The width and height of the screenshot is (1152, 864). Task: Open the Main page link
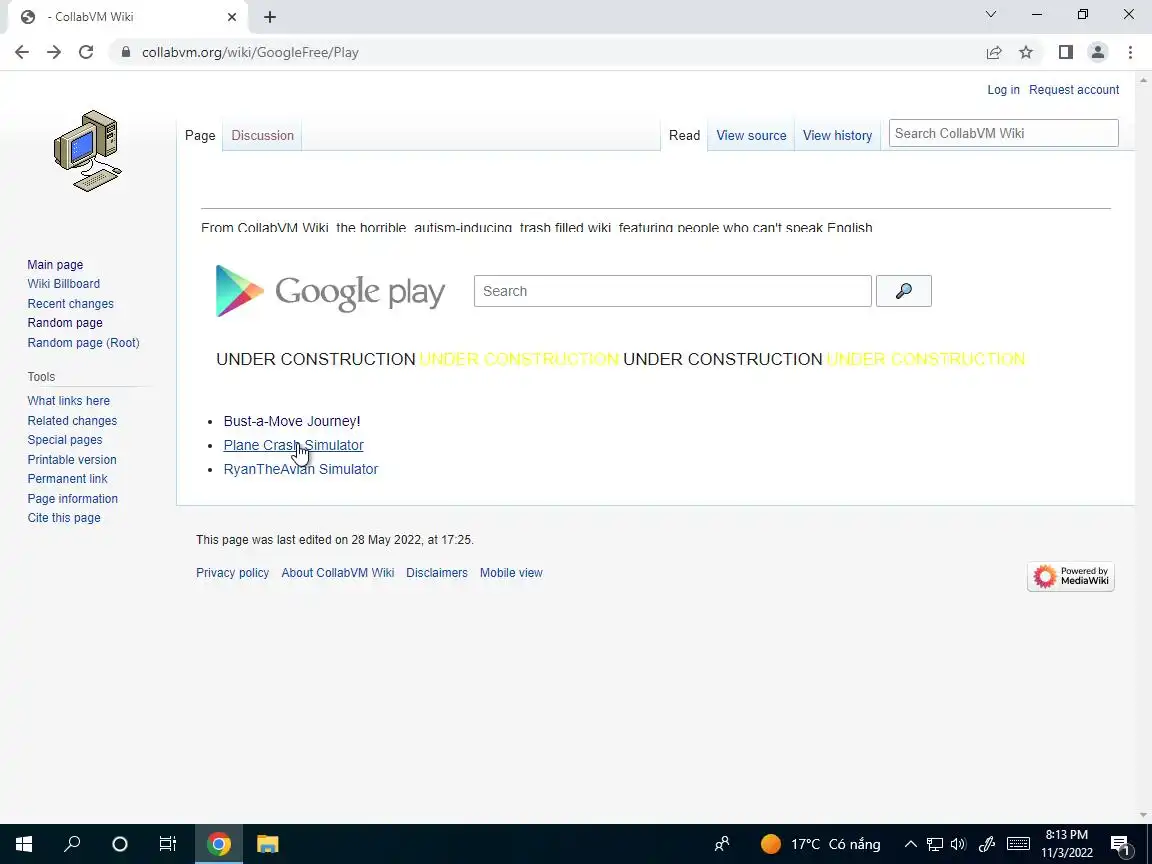55,264
